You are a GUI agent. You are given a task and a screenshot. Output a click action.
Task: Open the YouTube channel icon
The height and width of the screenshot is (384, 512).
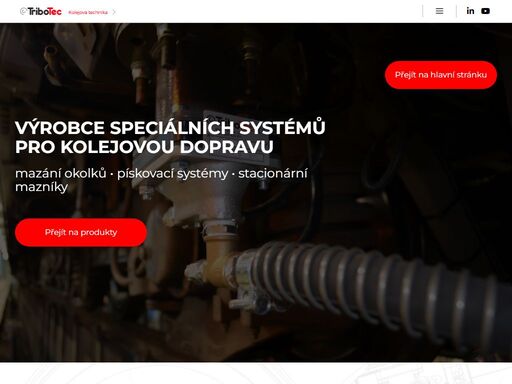485,11
